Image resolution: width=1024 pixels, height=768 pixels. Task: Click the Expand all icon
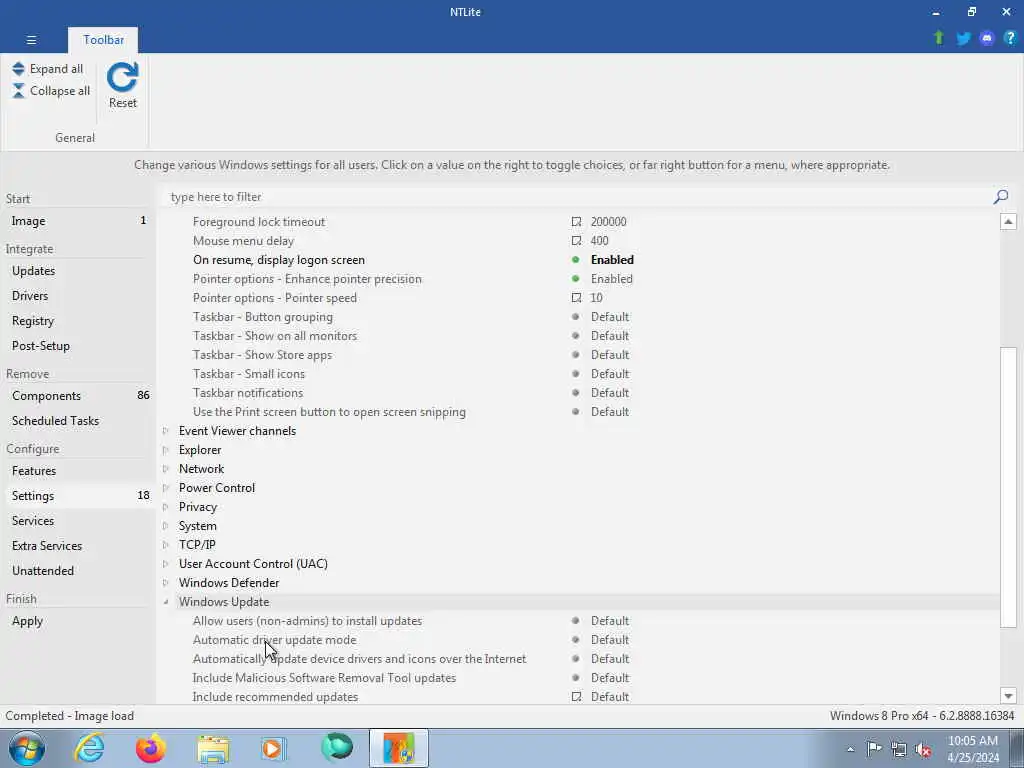[18, 69]
